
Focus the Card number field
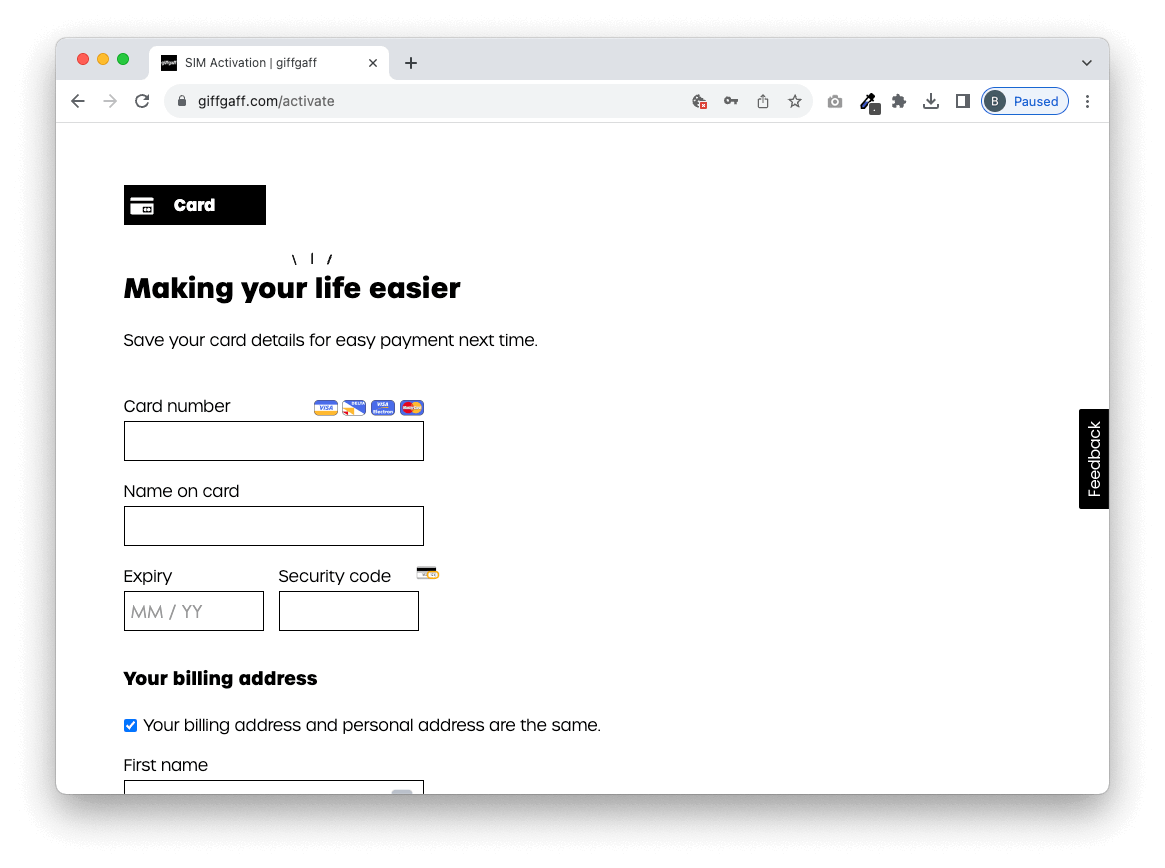click(x=274, y=441)
